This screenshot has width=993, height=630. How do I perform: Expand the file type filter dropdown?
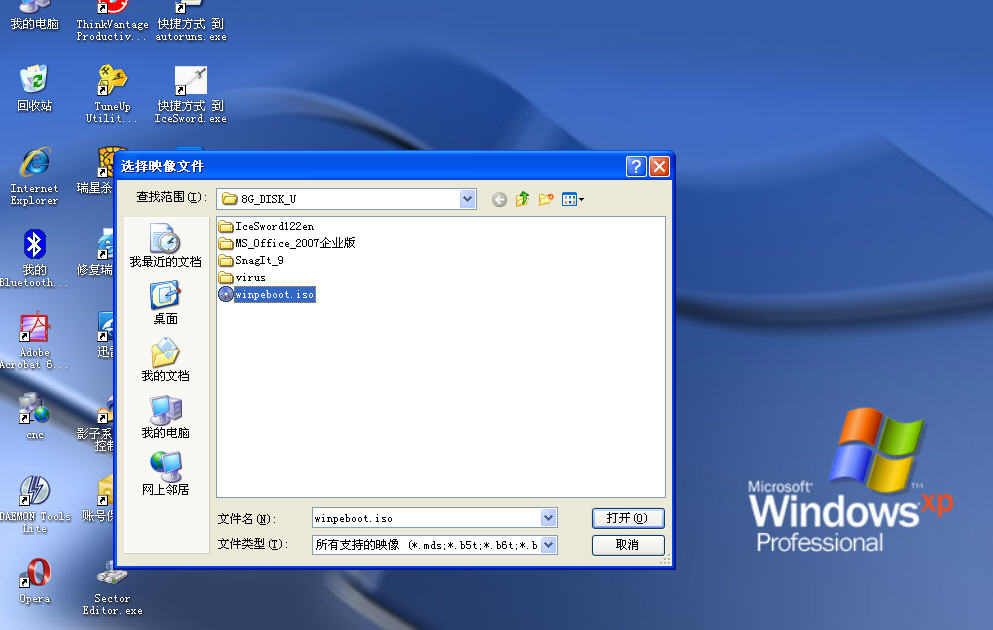[548, 545]
